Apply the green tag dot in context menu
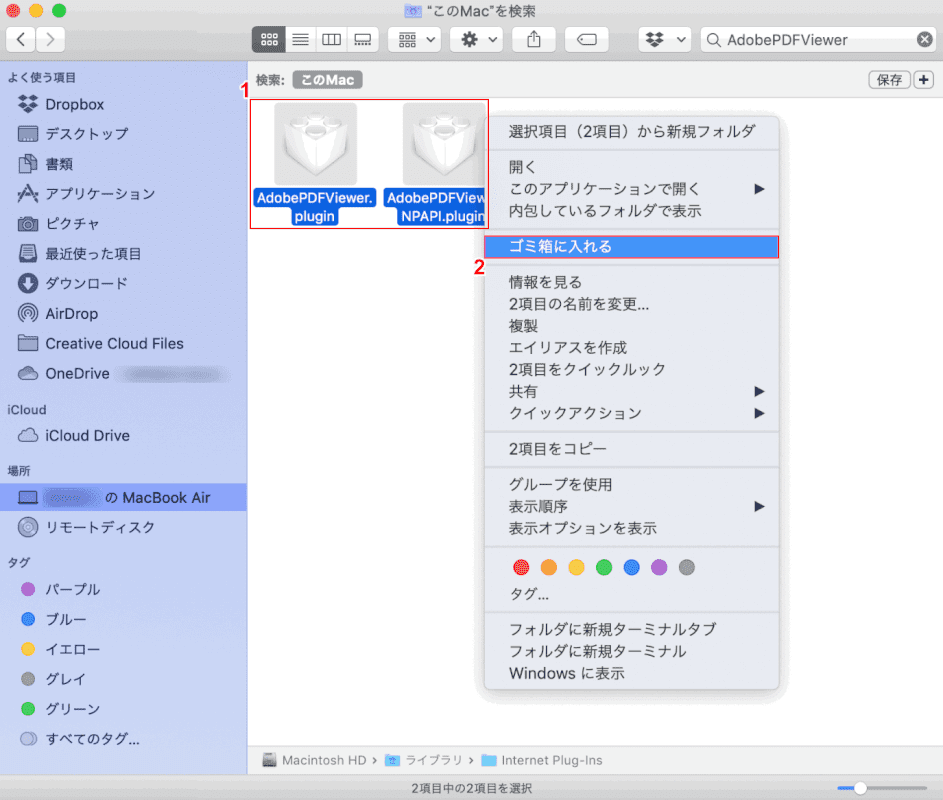 pyautogui.click(x=604, y=567)
